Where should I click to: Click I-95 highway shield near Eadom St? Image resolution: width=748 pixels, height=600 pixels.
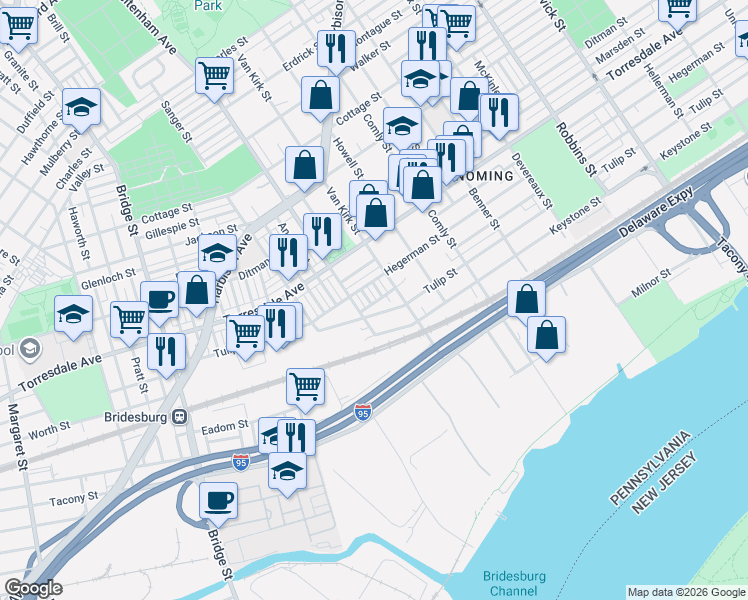(x=363, y=412)
